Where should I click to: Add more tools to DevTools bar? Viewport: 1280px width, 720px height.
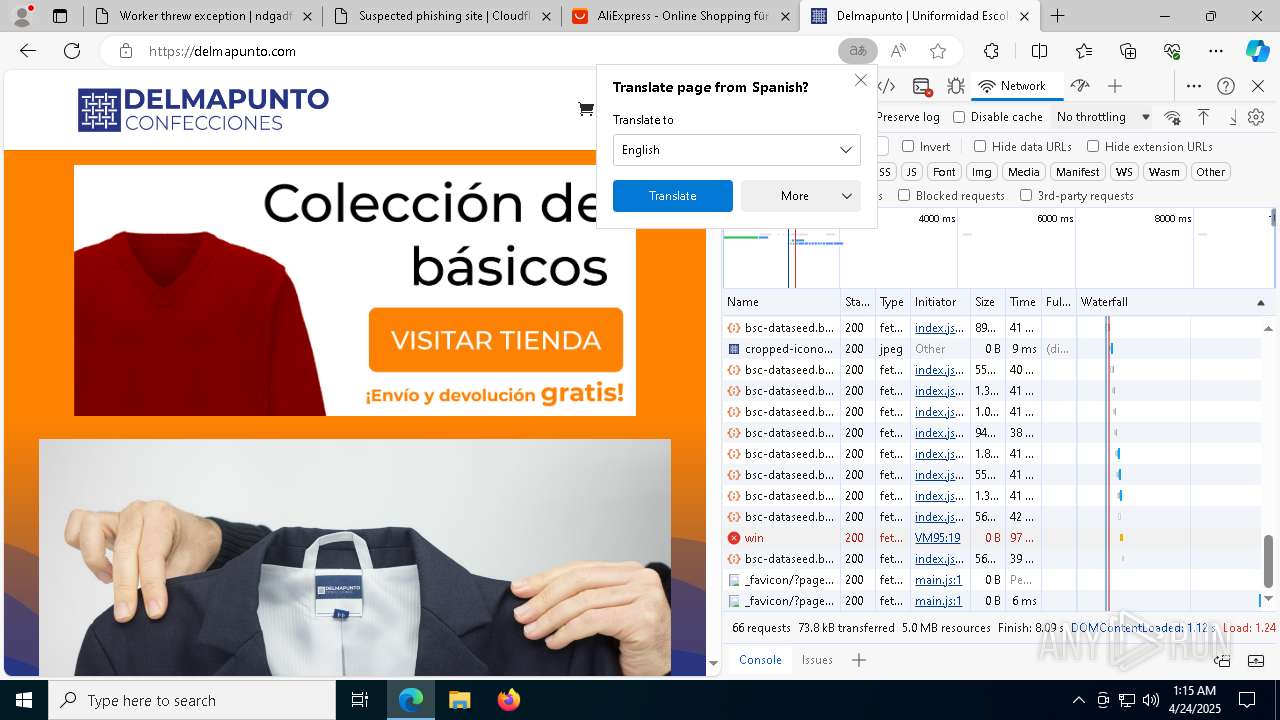click(1115, 86)
